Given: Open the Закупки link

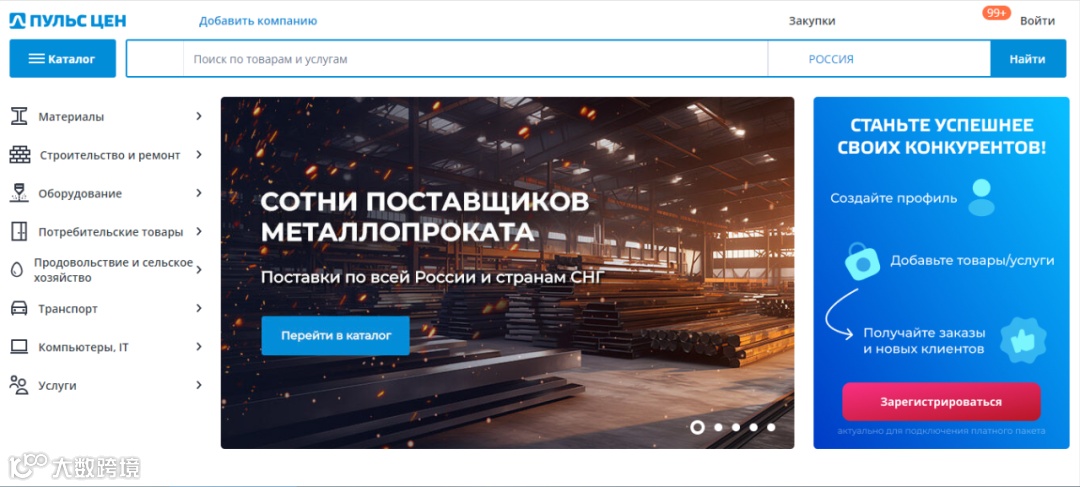Looking at the screenshot, I should pos(812,21).
